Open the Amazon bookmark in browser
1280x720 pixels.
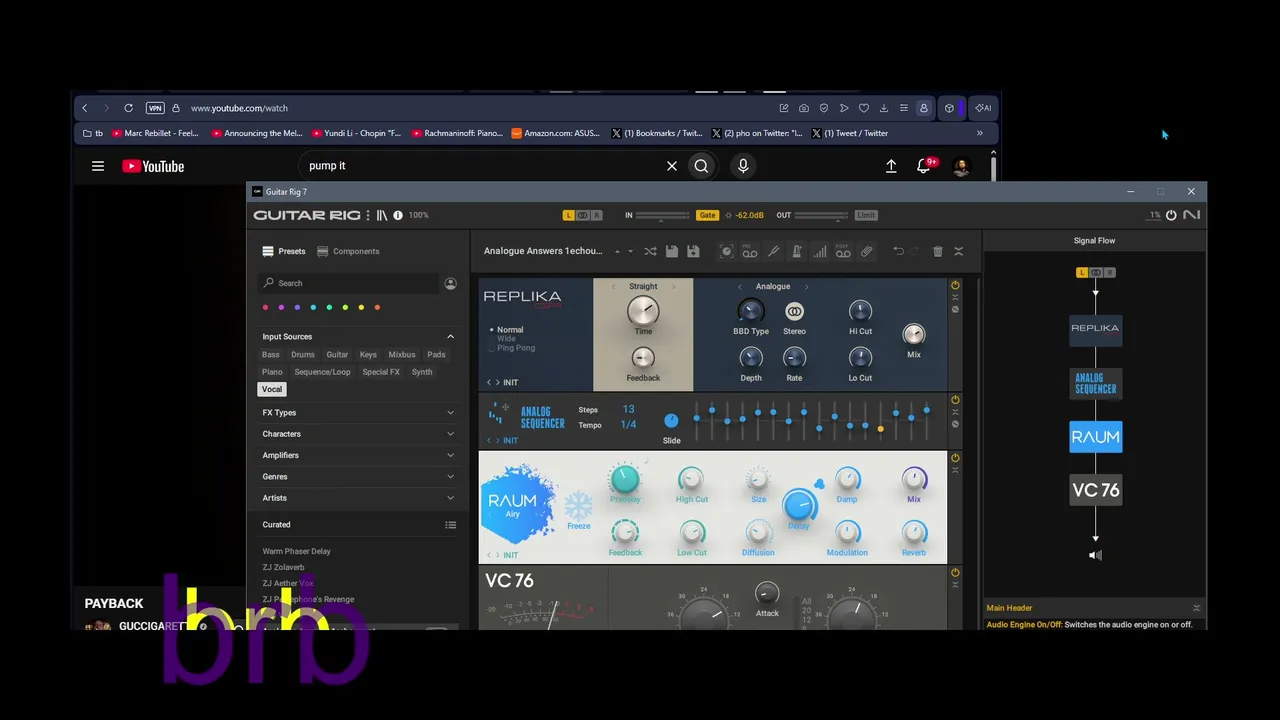click(x=556, y=133)
